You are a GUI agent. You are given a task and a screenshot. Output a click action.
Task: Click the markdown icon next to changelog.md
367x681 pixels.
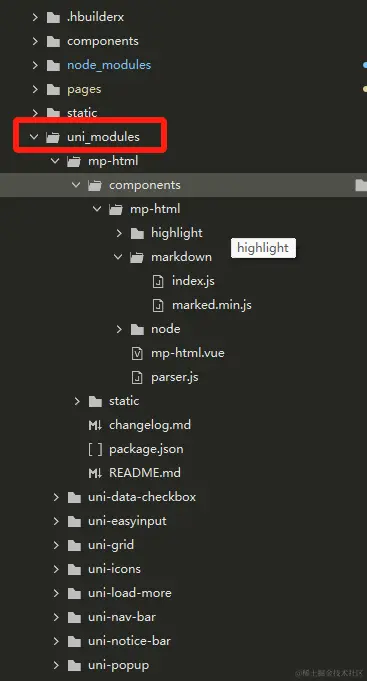click(95, 425)
